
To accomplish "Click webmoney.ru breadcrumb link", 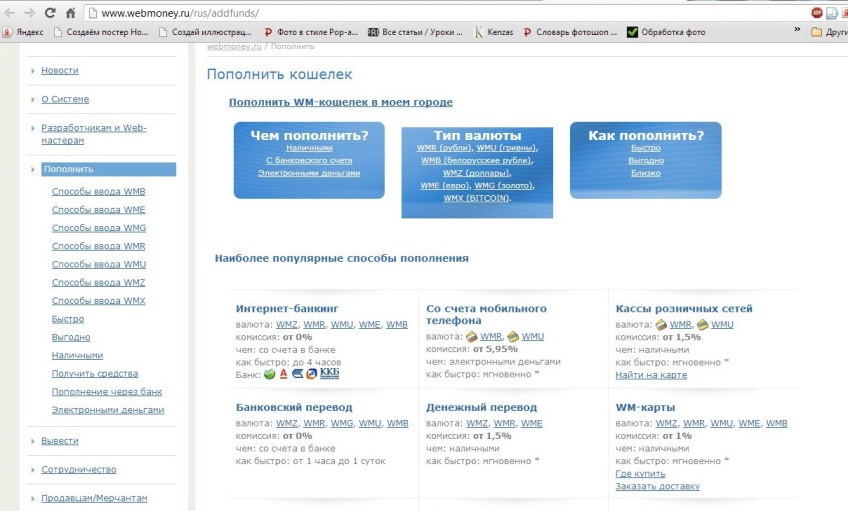I will [234, 47].
